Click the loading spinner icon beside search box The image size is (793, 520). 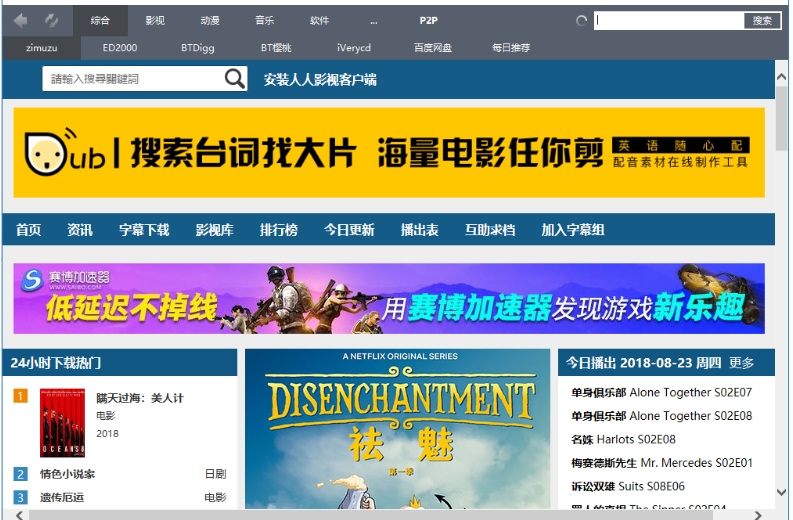(x=582, y=21)
